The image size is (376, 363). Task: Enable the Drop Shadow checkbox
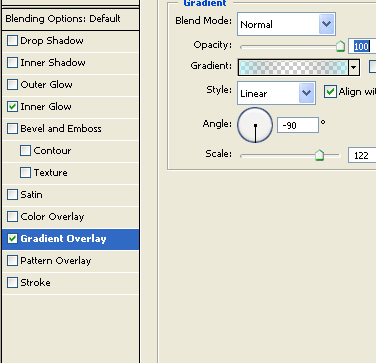(x=12, y=41)
